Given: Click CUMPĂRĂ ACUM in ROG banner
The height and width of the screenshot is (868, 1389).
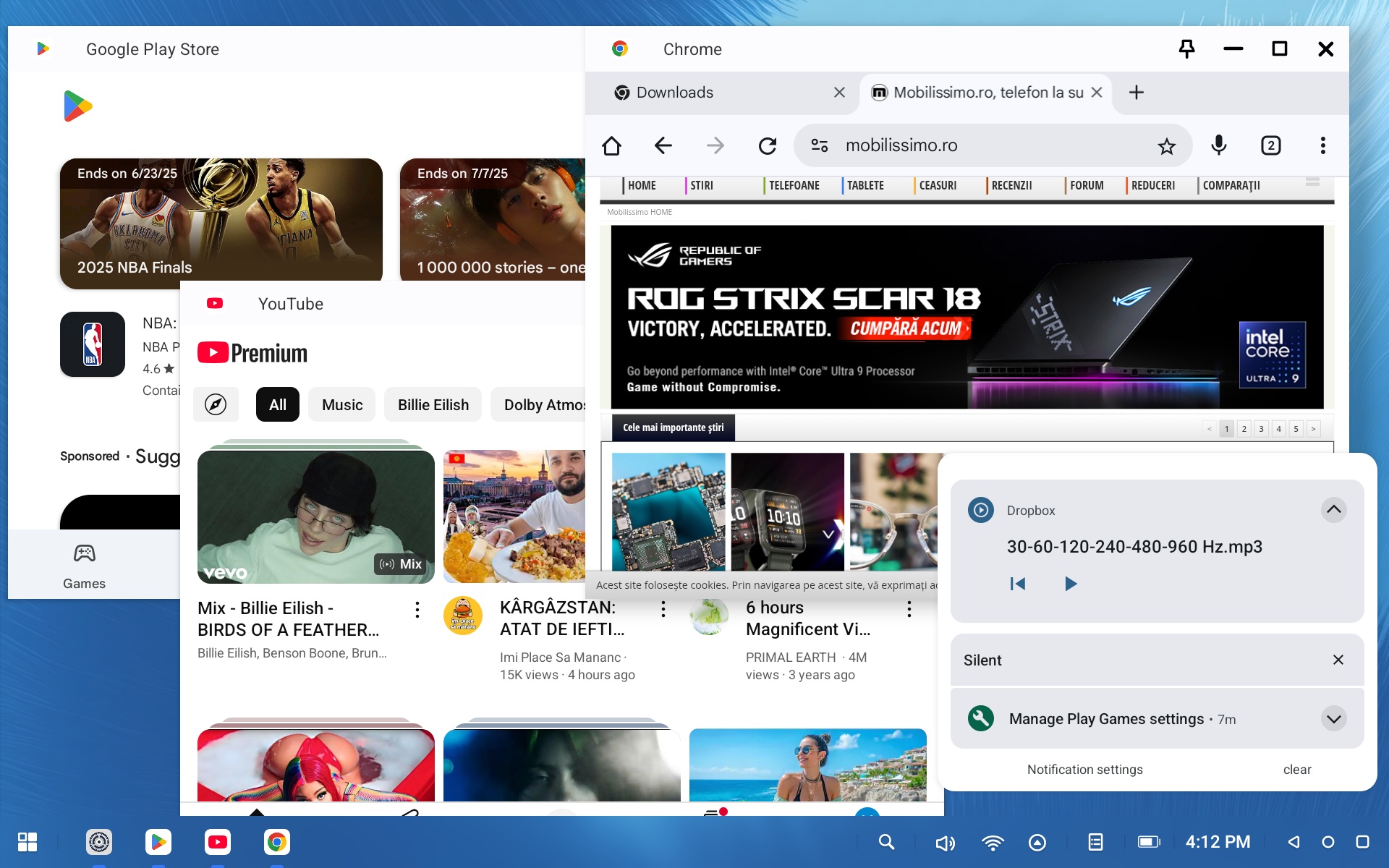Looking at the screenshot, I should (906, 328).
